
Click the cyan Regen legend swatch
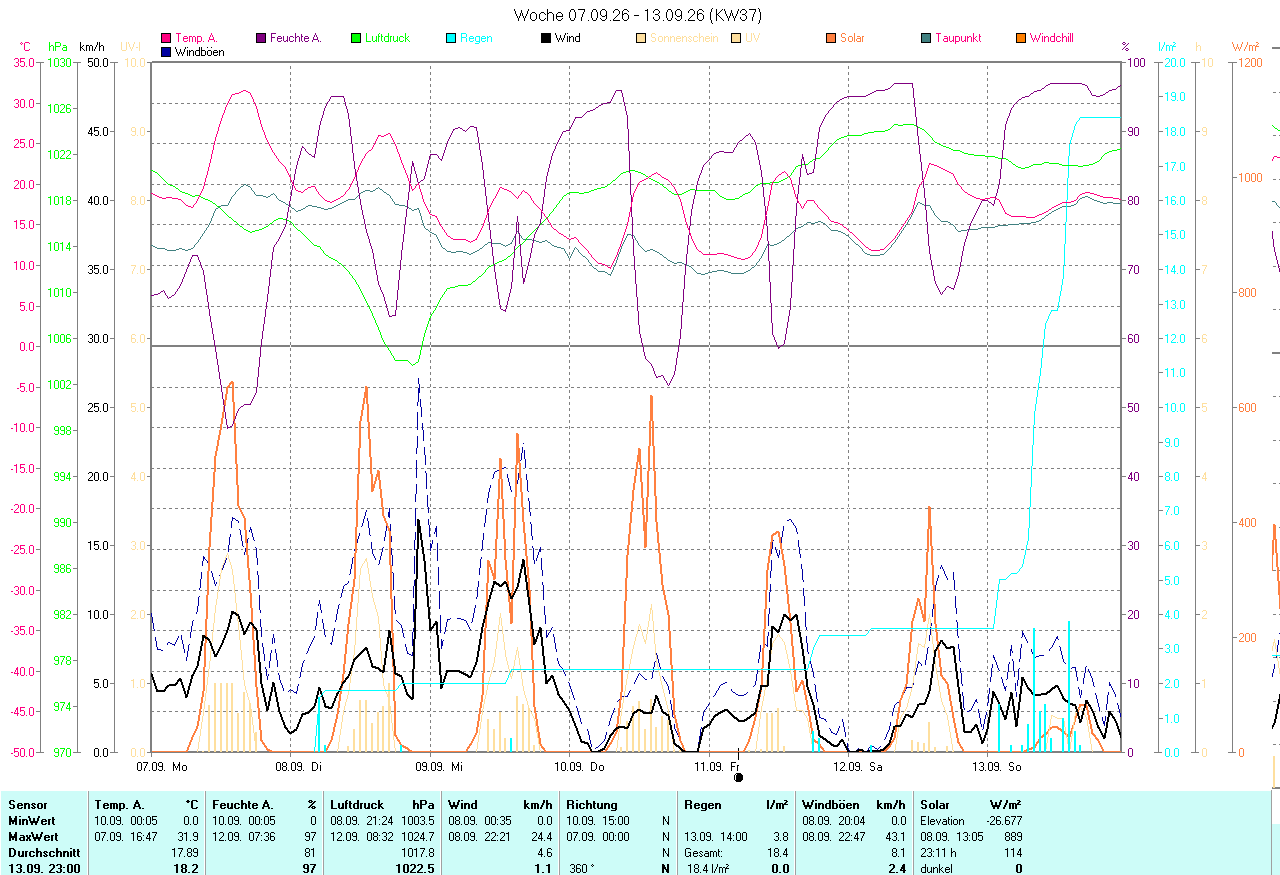coord(451,38)
